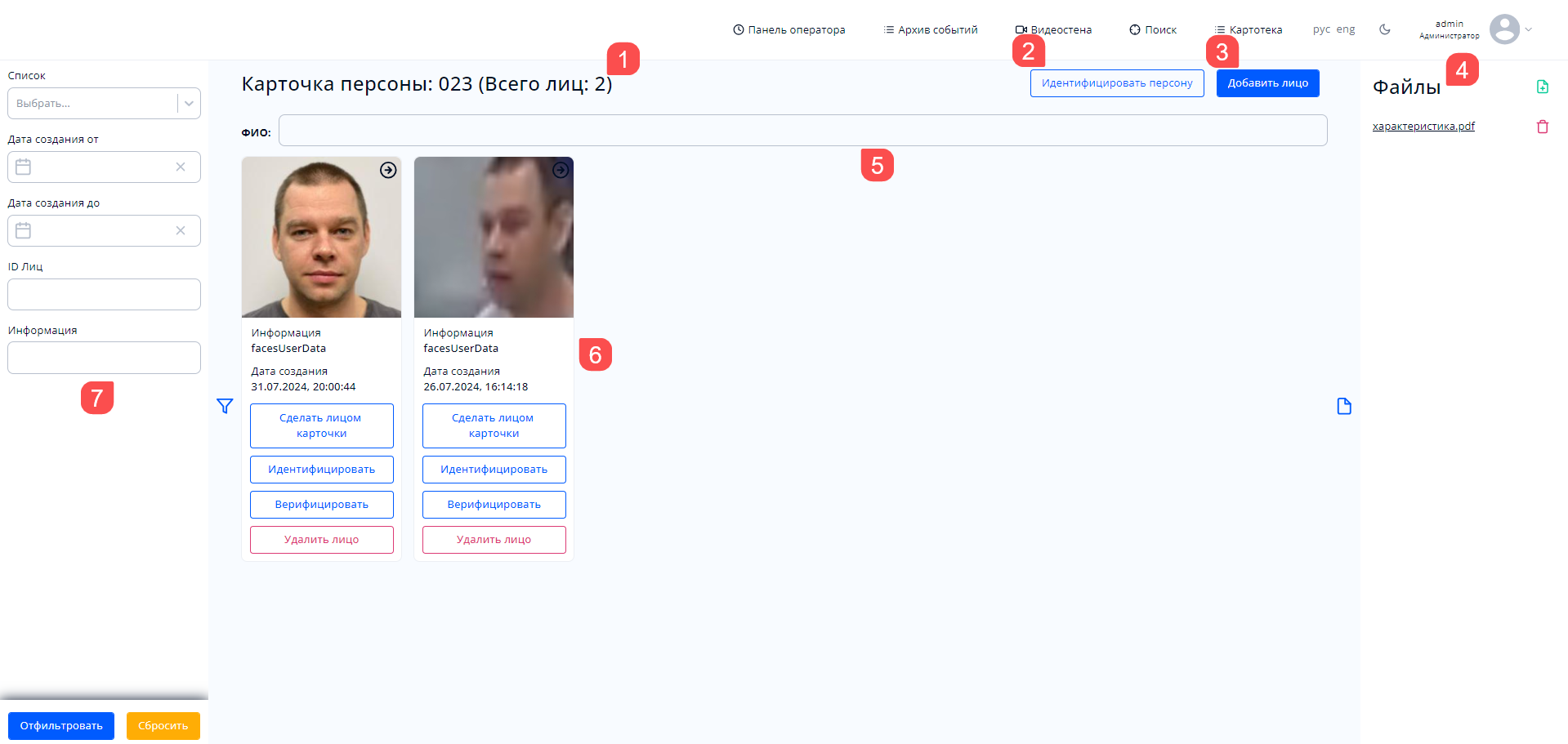
Task: Click arrow icon on the 26.07.2024 face photo
Action: (x=561, y=170)
